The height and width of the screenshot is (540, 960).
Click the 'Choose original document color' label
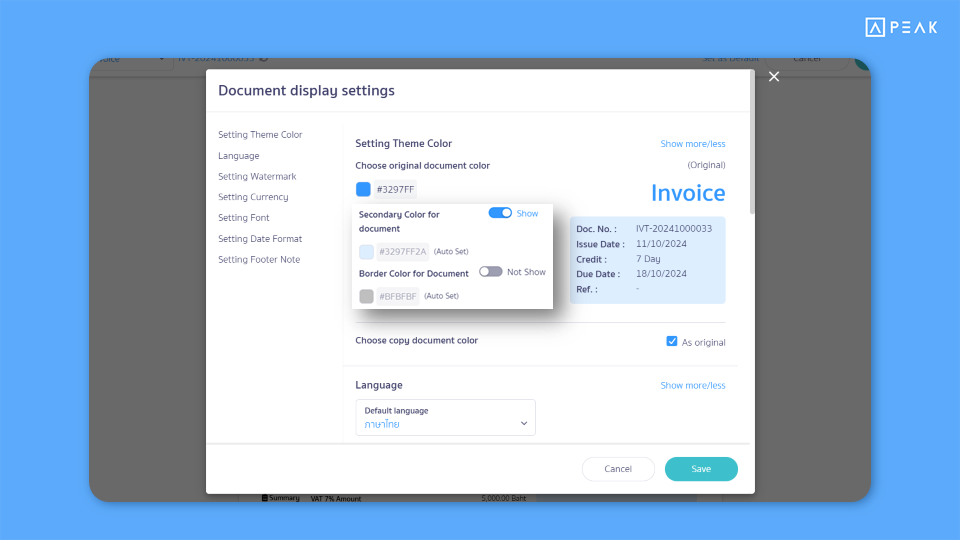(422, 165)
